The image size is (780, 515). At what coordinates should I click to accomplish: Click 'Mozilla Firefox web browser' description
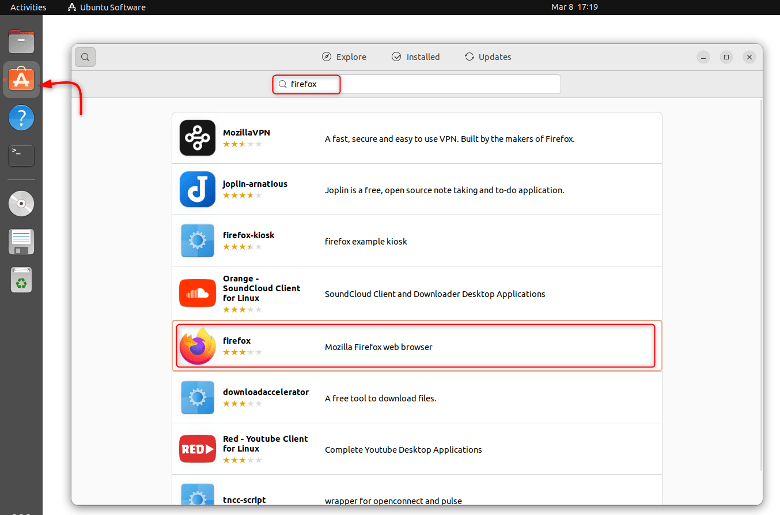click(379, 347)
